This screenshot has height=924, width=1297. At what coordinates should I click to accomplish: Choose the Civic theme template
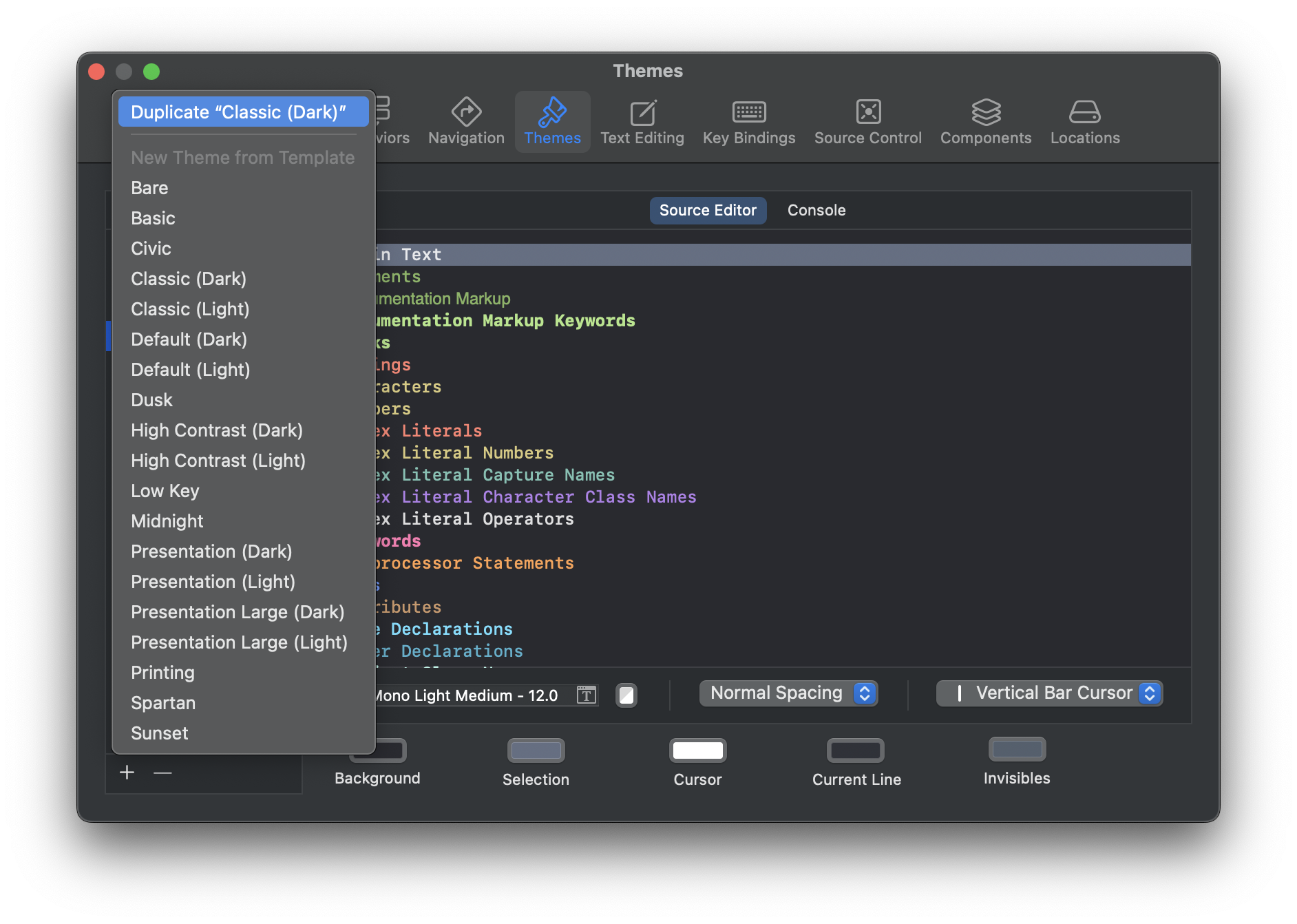pos(244,249)
